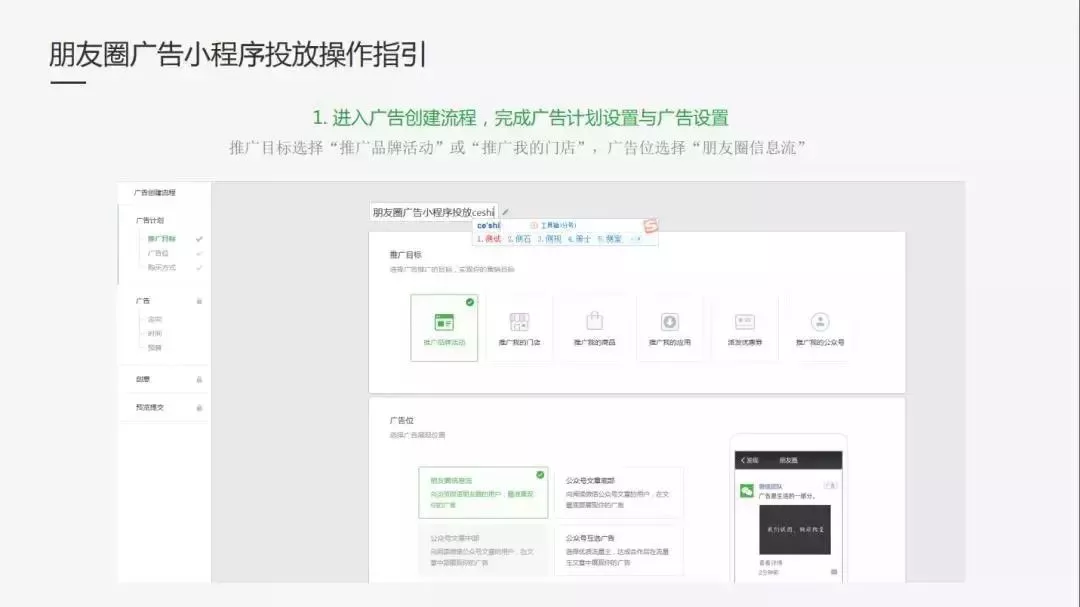Select the 推广我的商品 shopping bag card
This screenshot has height=607, width=1080.
(x=594, y=328)
